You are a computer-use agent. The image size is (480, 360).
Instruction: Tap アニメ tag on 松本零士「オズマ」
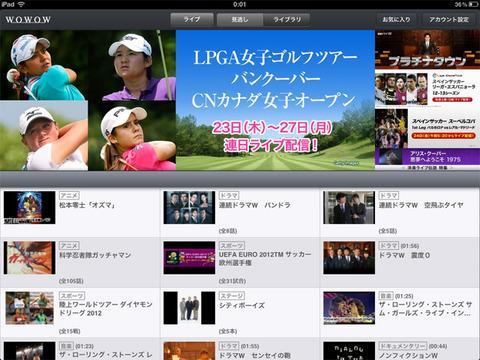[69, 195]
